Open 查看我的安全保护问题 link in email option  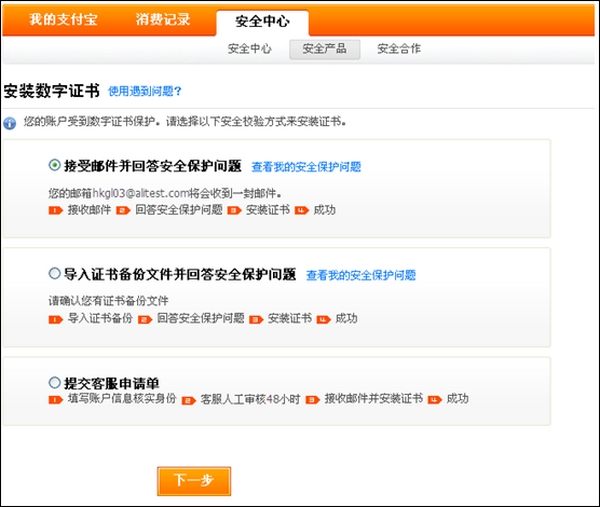306,167
